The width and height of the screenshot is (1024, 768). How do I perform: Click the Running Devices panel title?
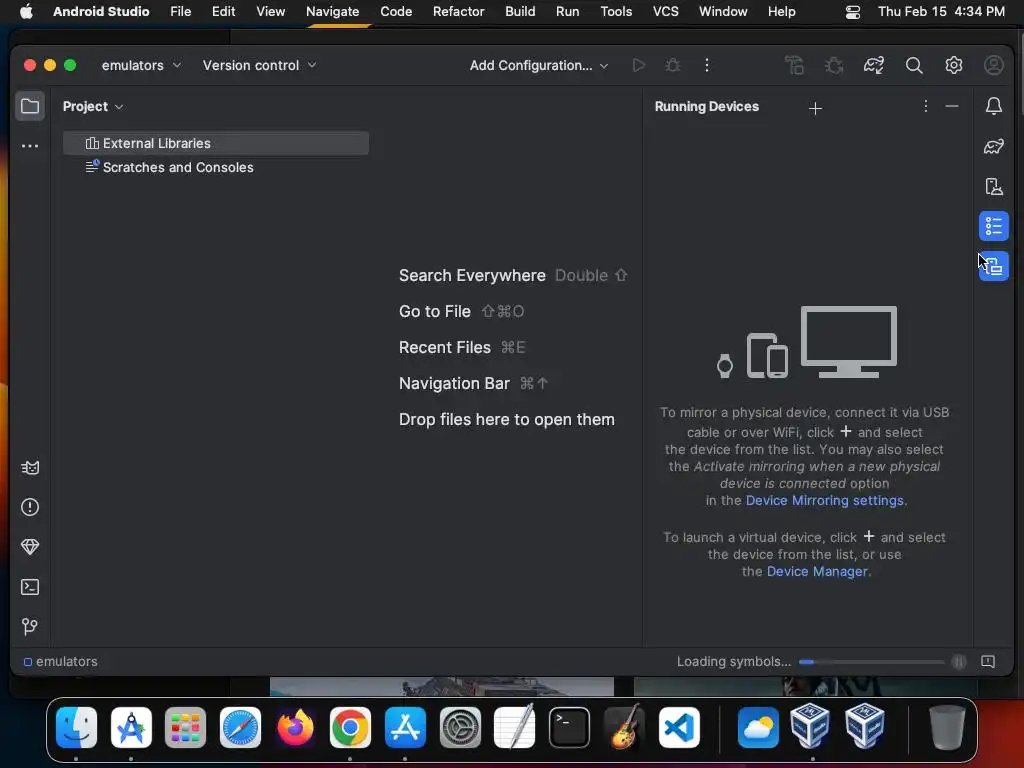click(x=707, y=106)
